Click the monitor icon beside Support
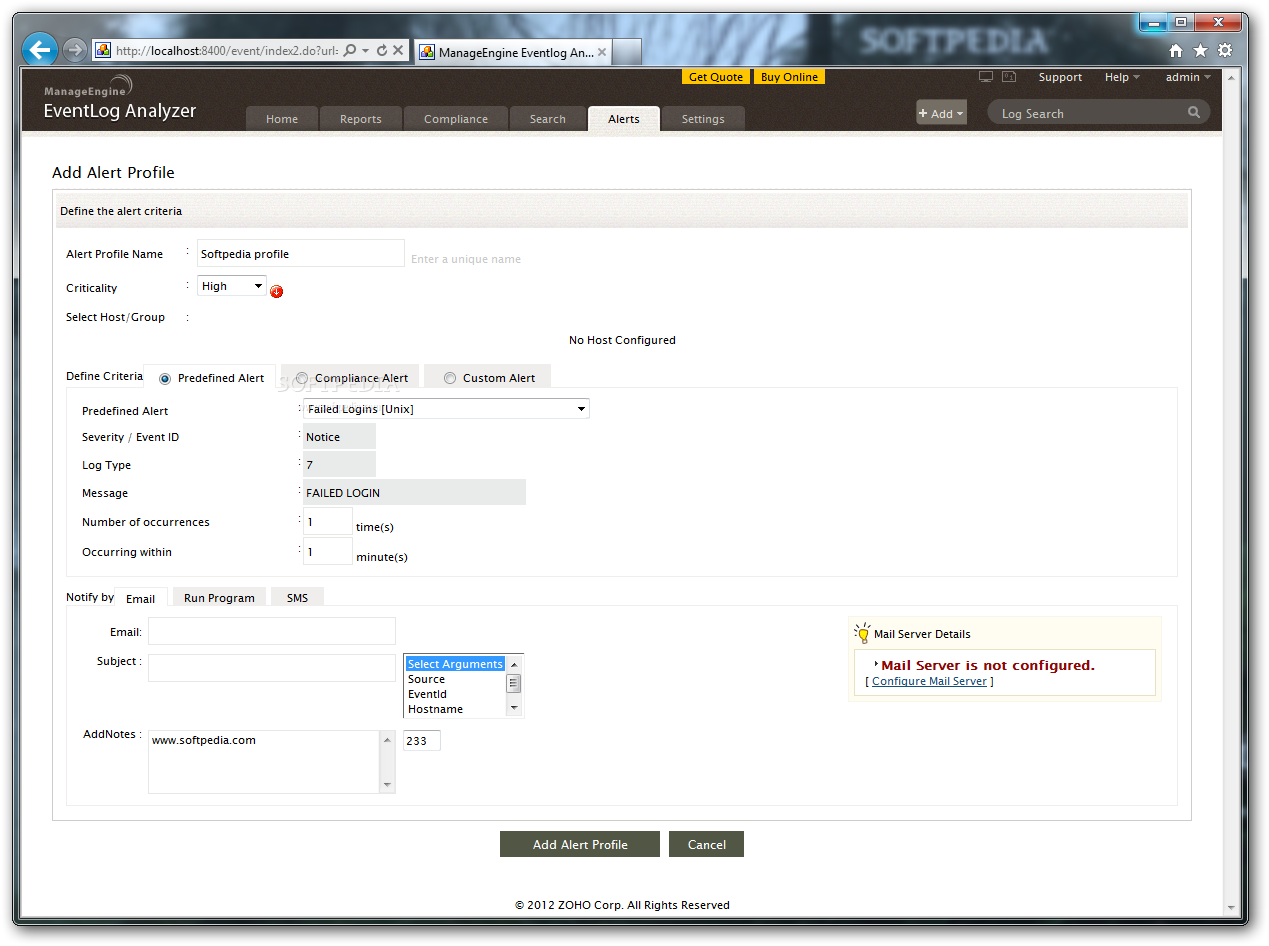The image size is (1269, 946). tap(986, 77)
